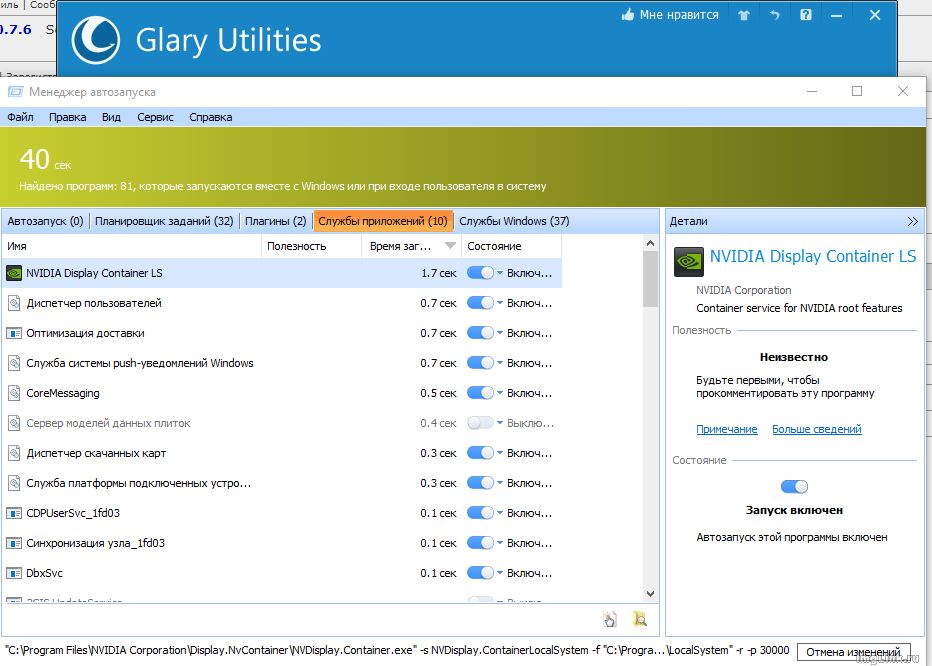Click the undo arrow icon in Glary header

(x=774, y=15)
